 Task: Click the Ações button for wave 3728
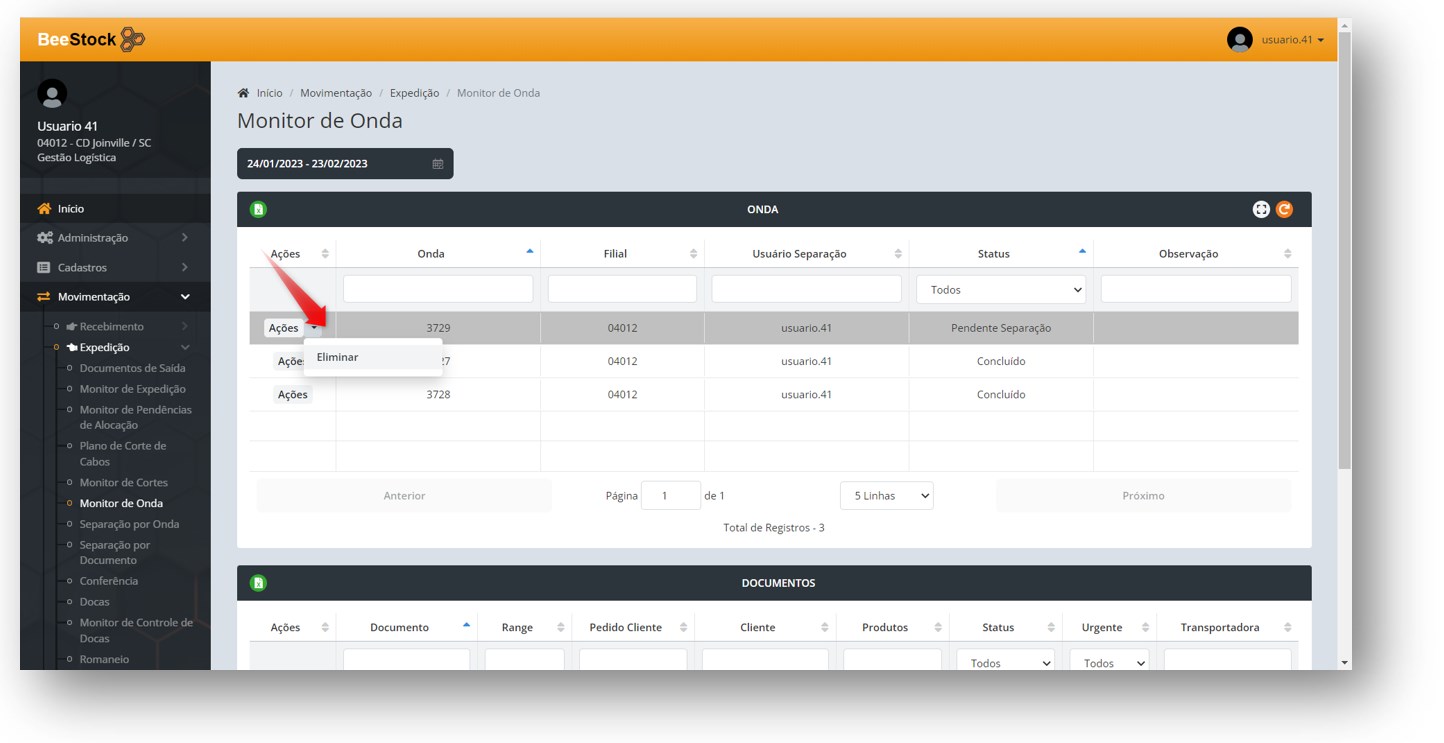tap(292, 395)
